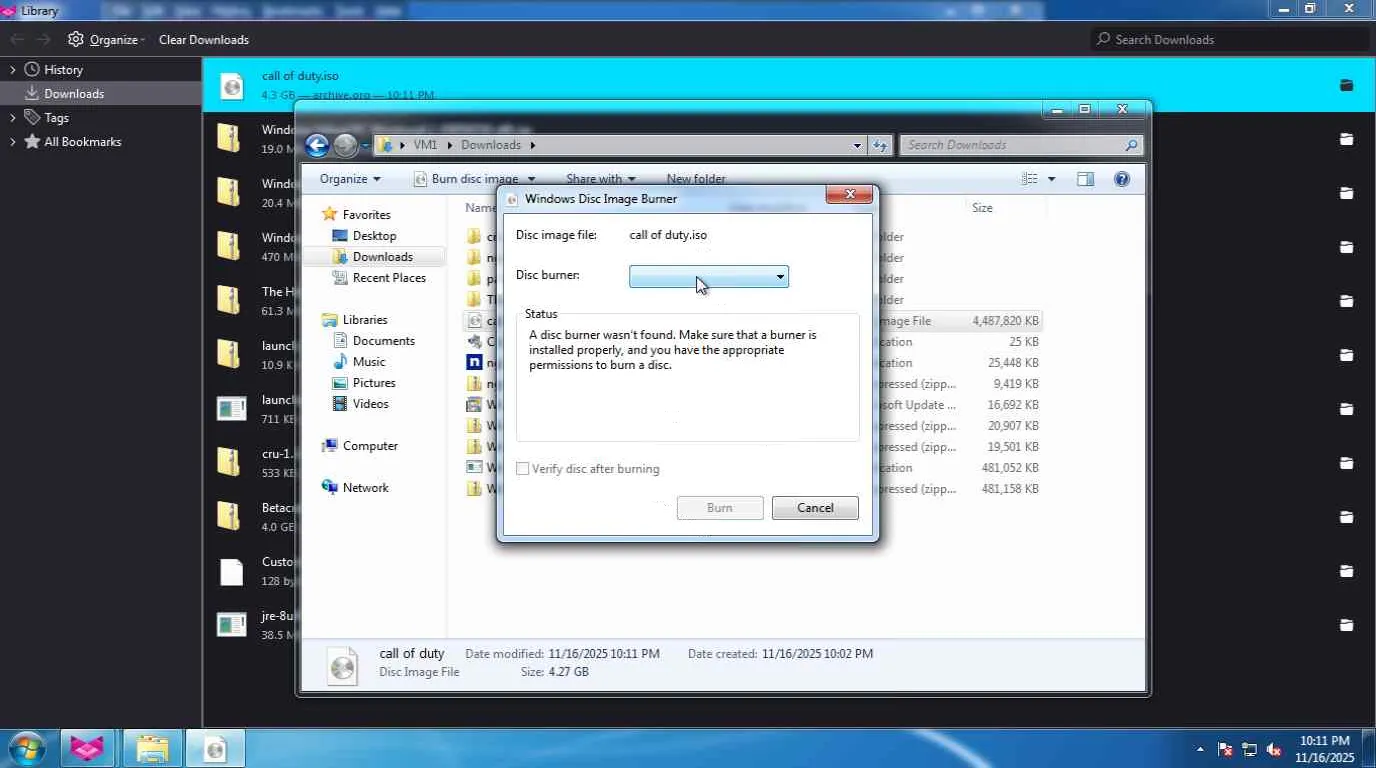
Task: Show in folder the 470 MB Windows download
Action: click(1346, 247)
